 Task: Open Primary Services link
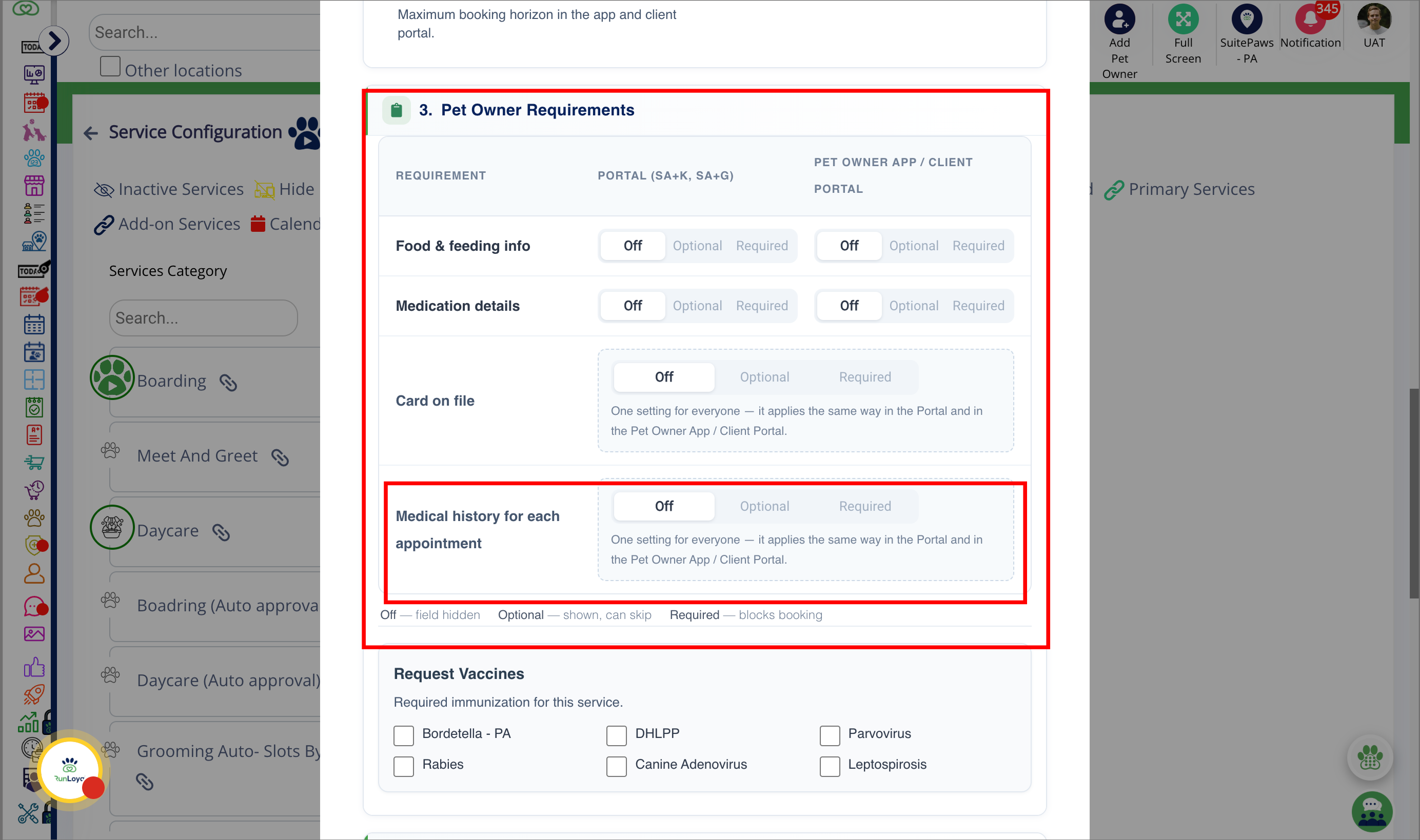click(x=1179, y=189)
